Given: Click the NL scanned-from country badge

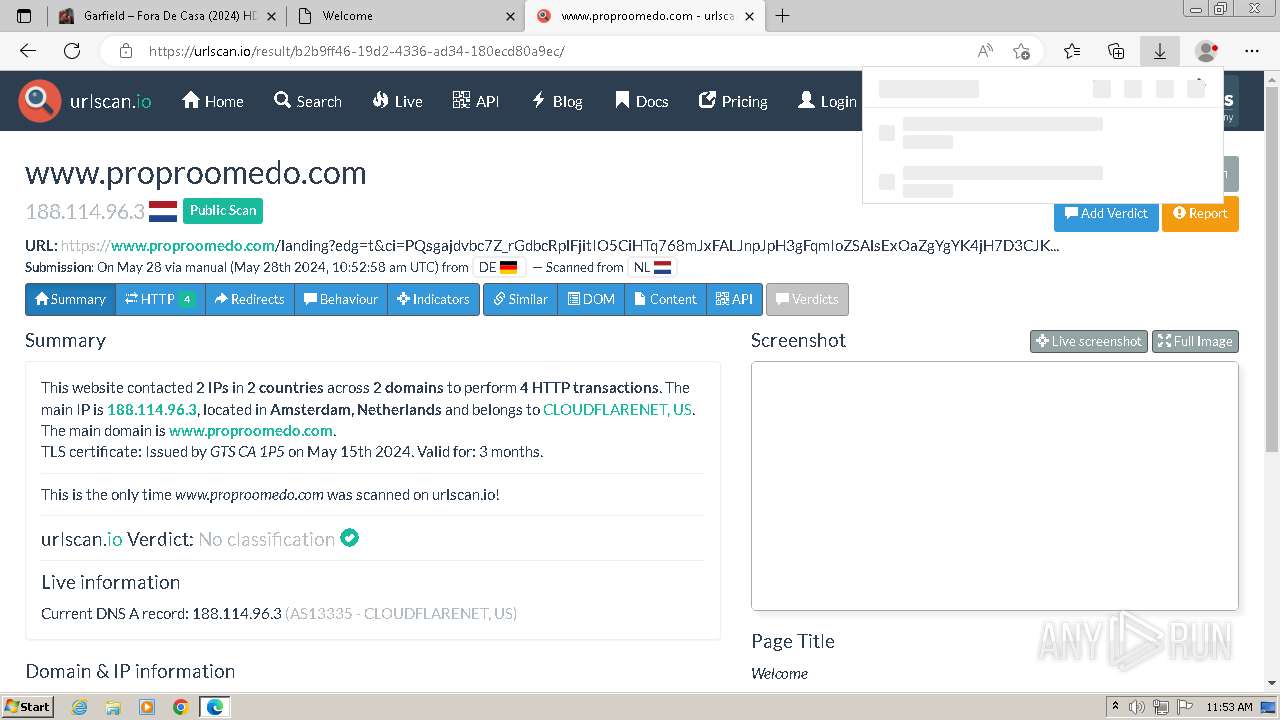Looking at the screenshot, I should click(652, 268).
